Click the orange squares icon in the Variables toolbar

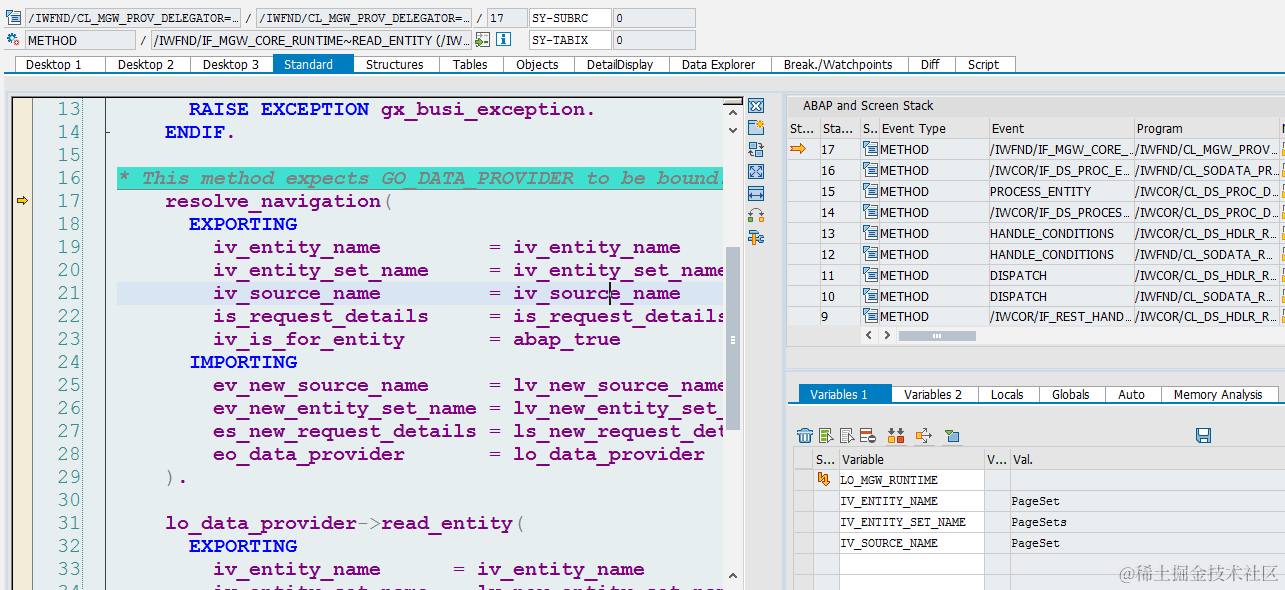pyautogui.click(x=896, y=435)
